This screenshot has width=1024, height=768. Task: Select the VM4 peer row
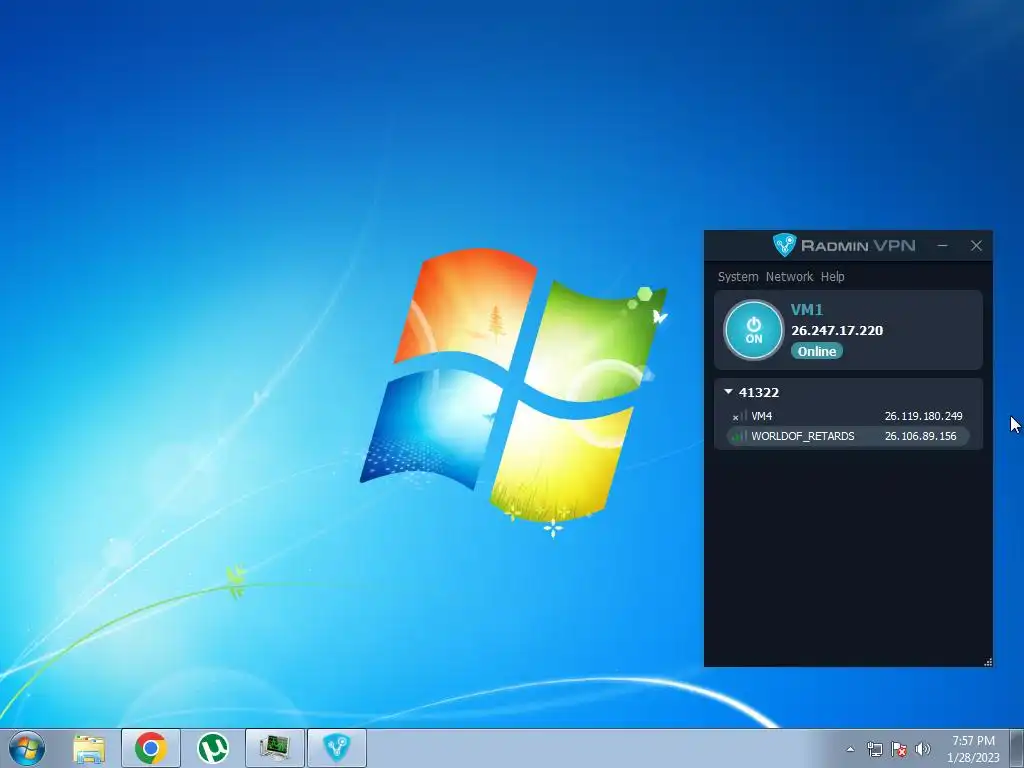click(848, 416)
